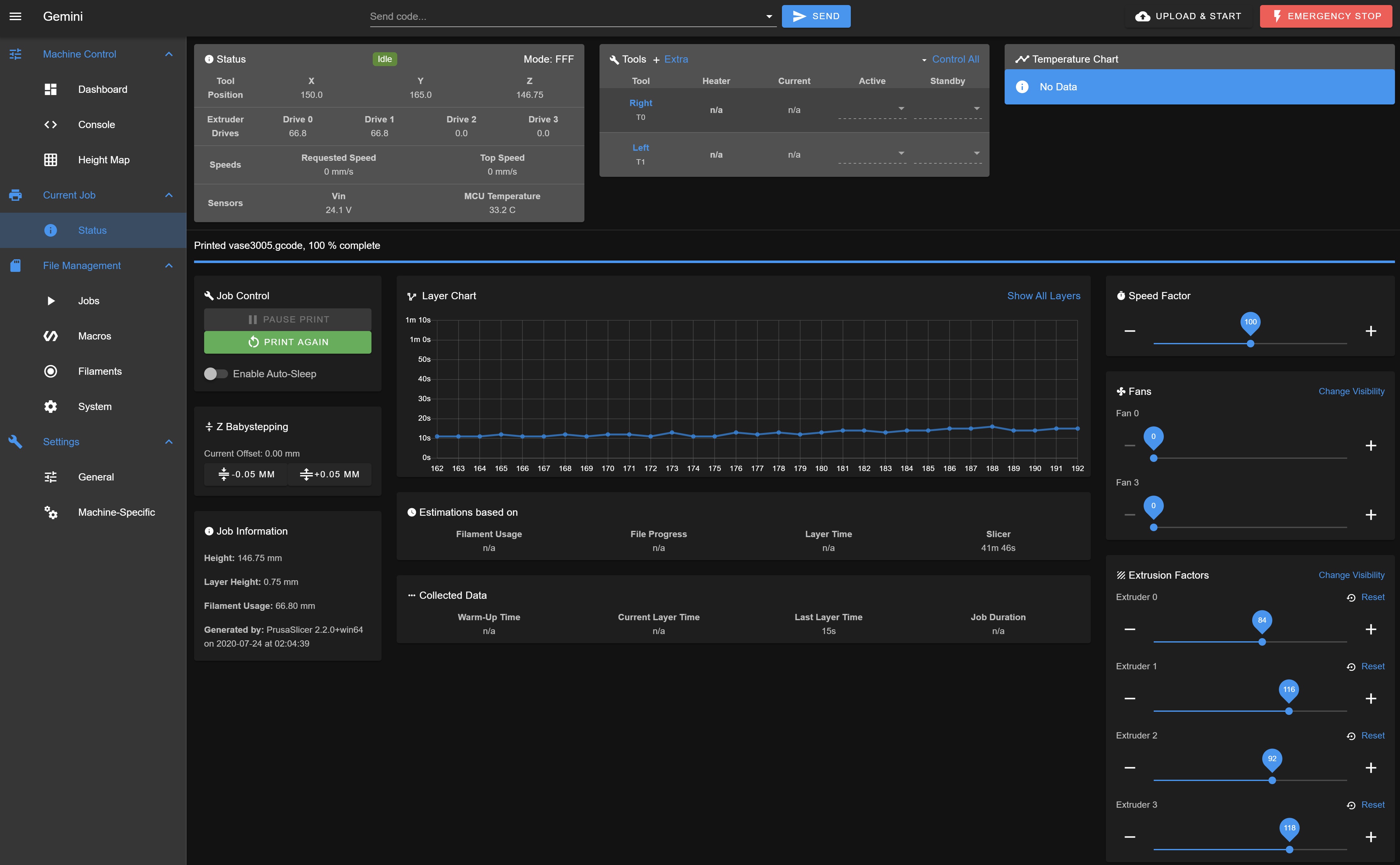Open Right tool Active temperature dropdown
Image resolution: width=1400 pixels, height=865 pixels.
point(901,109)
